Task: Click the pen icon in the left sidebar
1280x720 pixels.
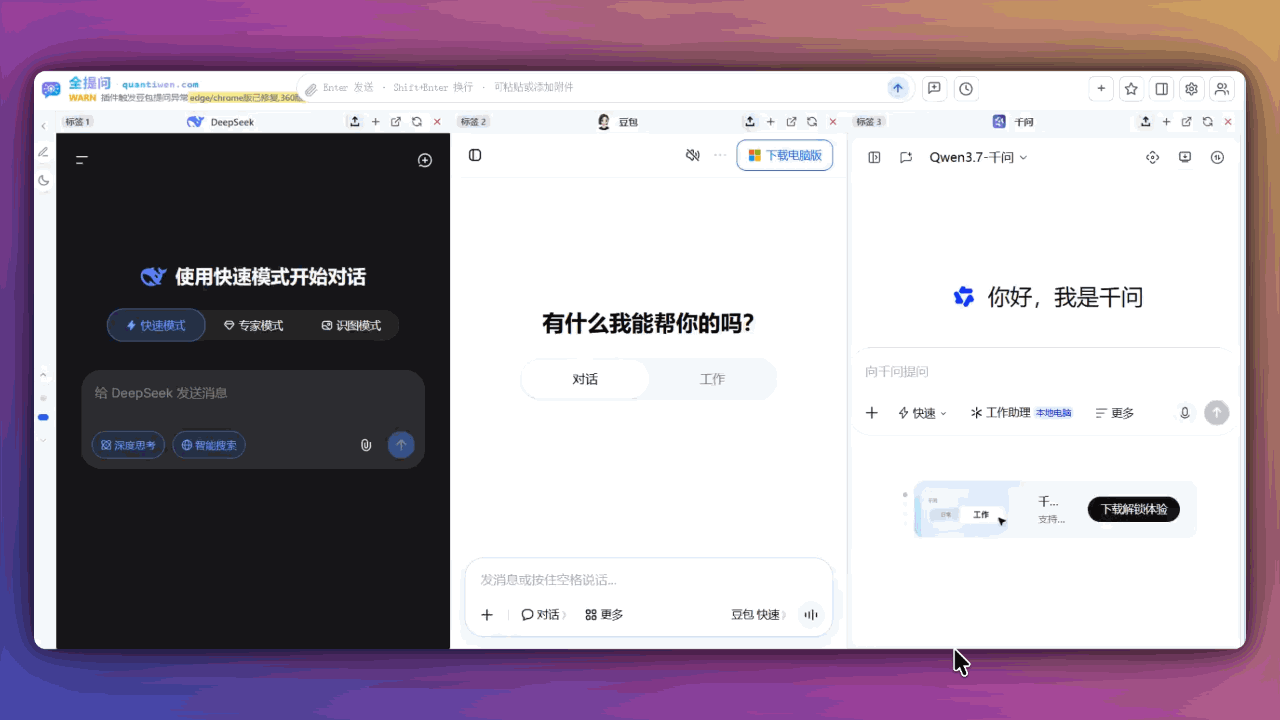Action: click(x=43, y=152)
